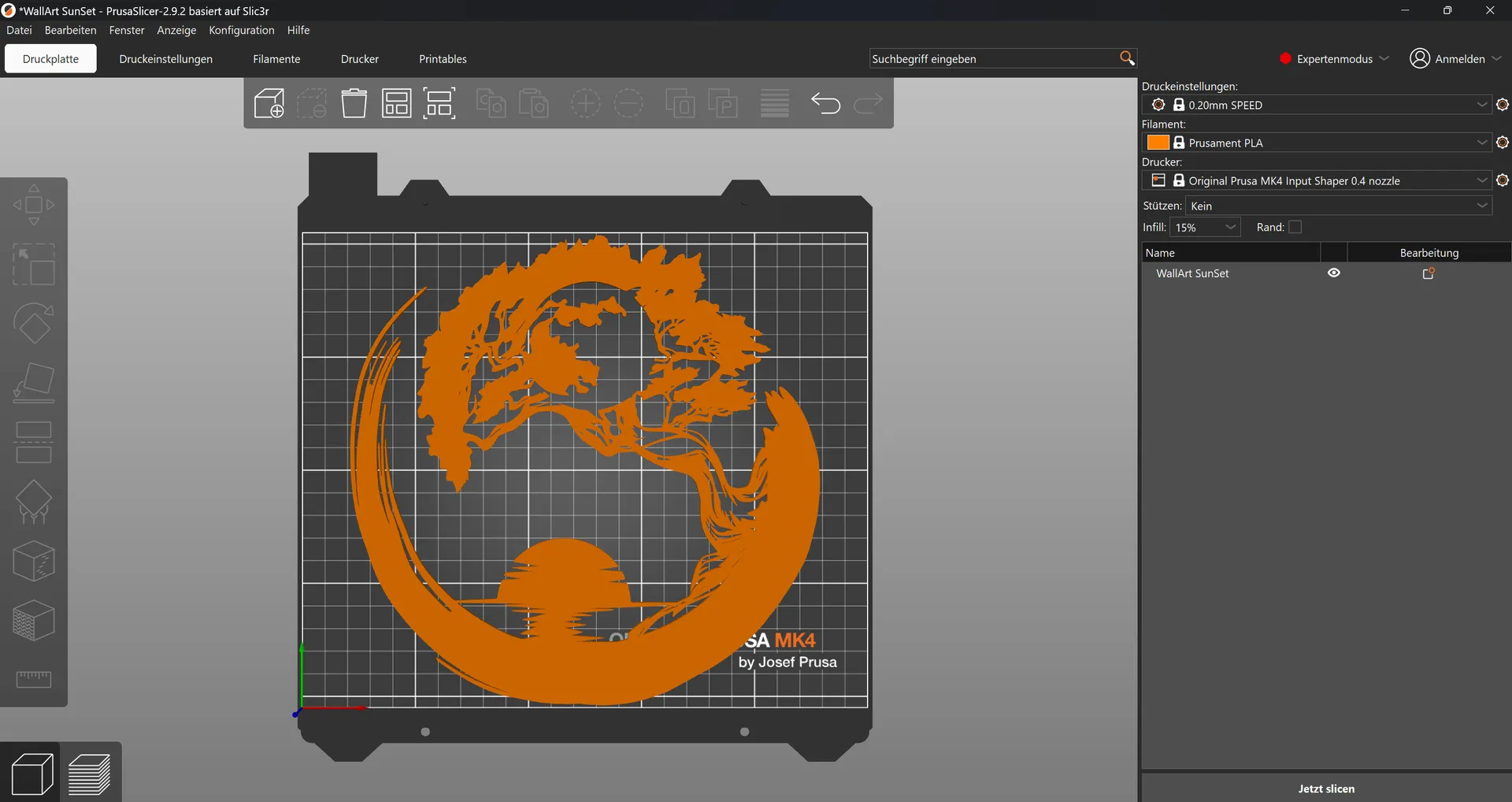Screen dimensions: 1512x802
Task: Switch to the Filamente tab
Action: point(276,59)
